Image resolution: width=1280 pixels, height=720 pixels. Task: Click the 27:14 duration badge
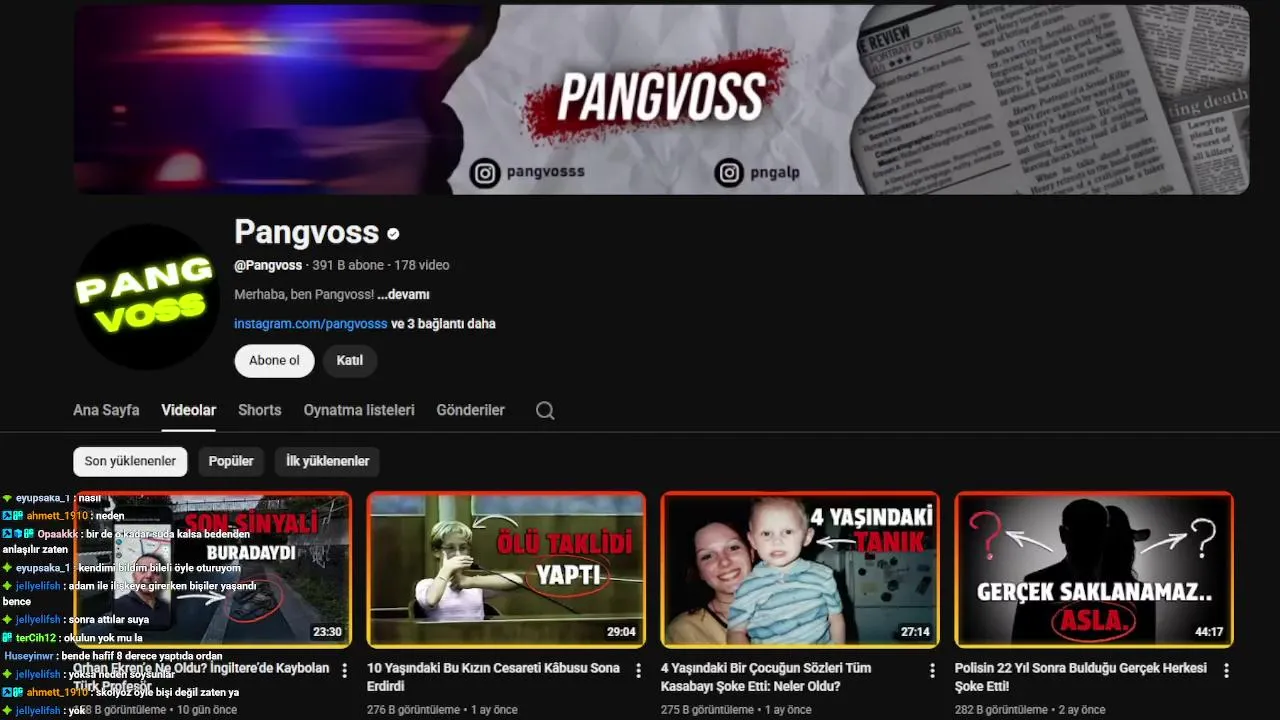pyautogui.click(x=915, y=632)
